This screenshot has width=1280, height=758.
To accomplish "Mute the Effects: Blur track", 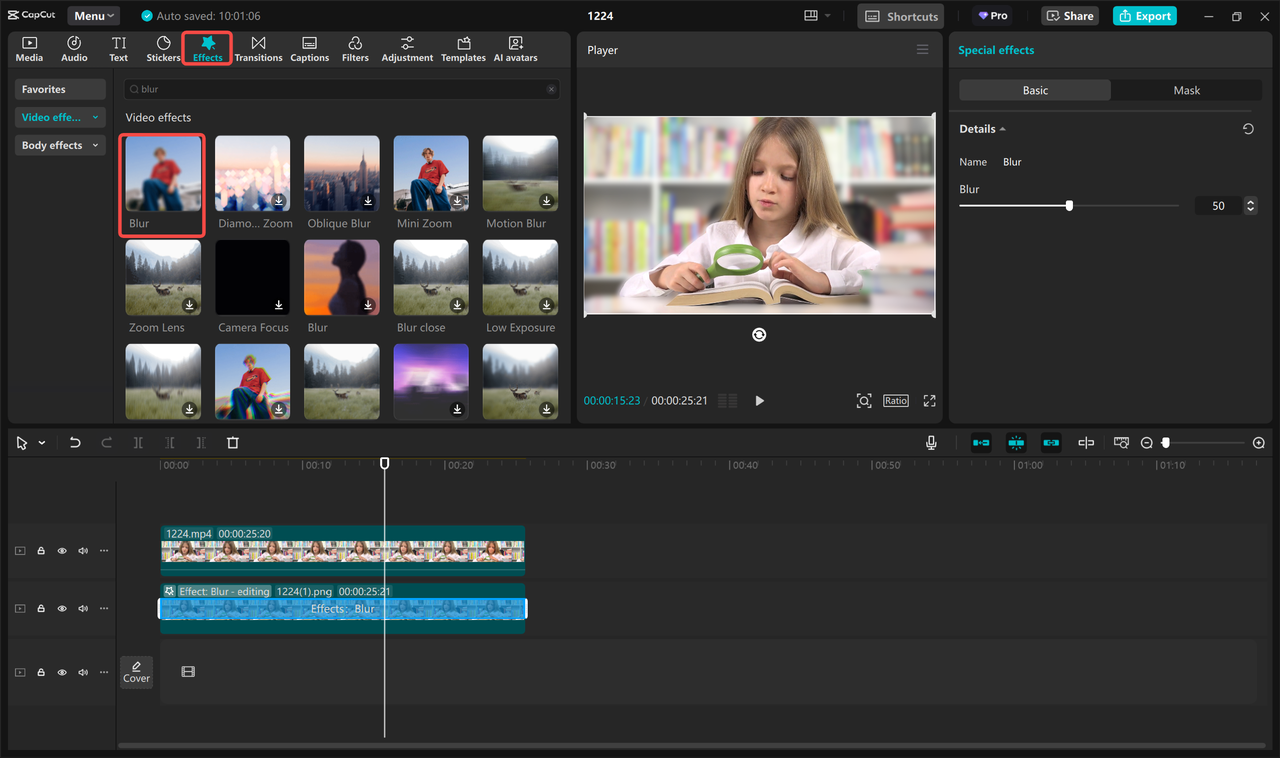I will 83,607.
